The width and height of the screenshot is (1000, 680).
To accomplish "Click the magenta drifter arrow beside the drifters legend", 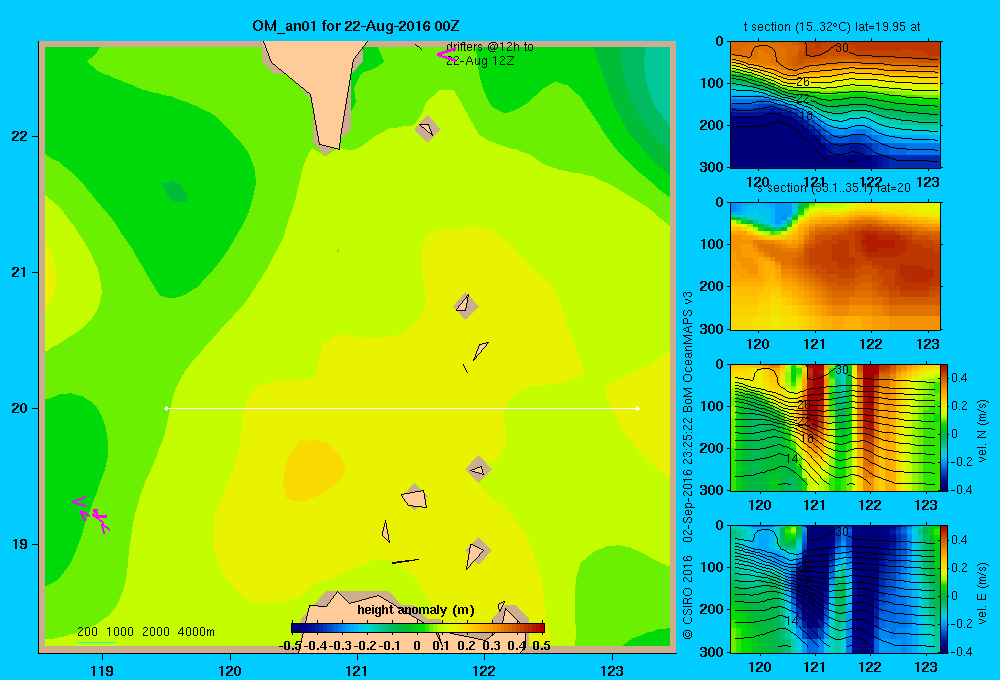I will point(446,54).
